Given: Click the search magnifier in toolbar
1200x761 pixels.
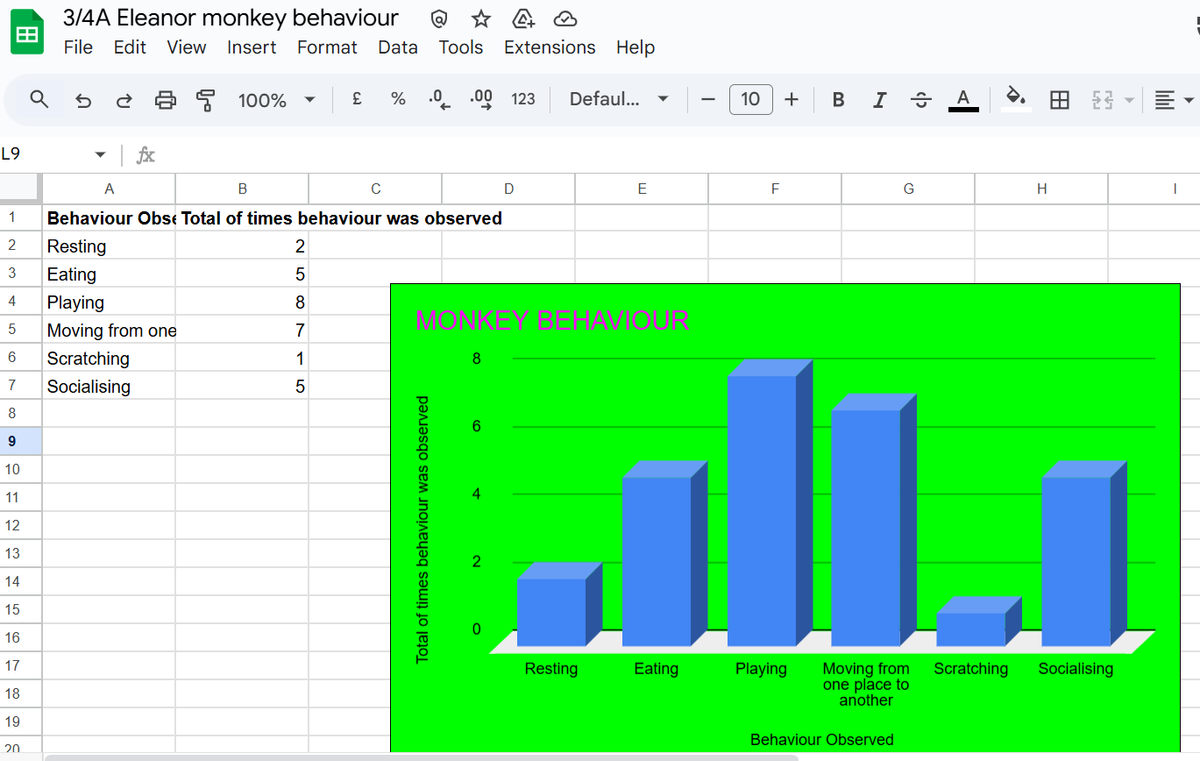Looking at the screenshot, I should tap(40, 99).
